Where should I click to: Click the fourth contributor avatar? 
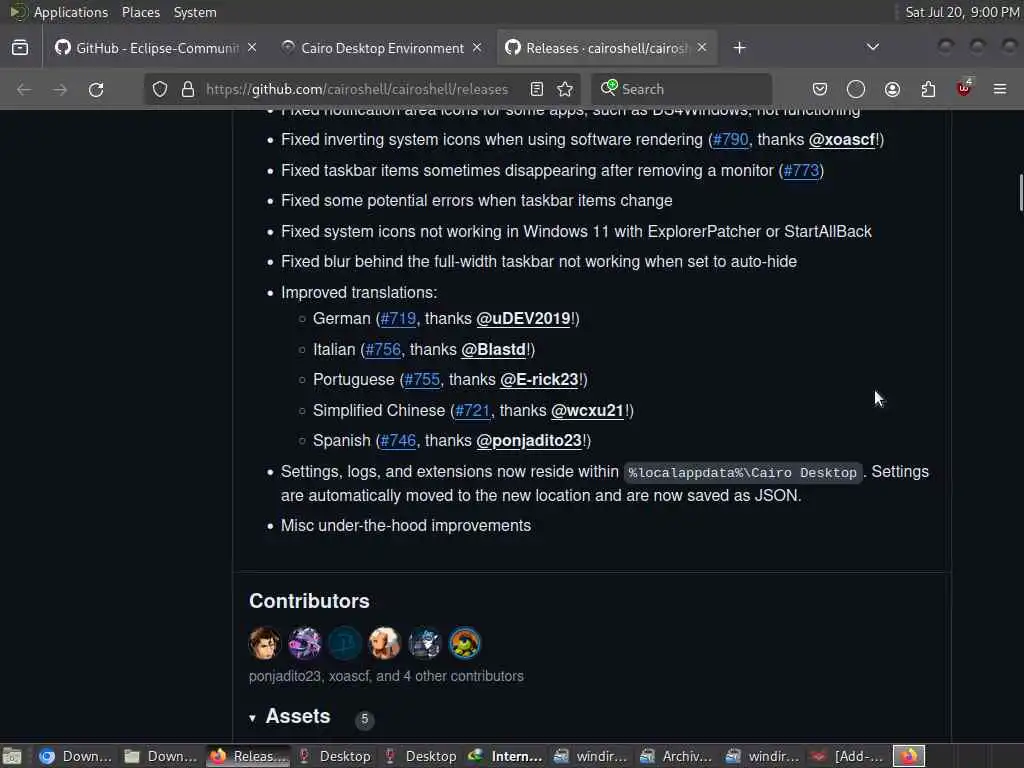(x=385, y=643)
